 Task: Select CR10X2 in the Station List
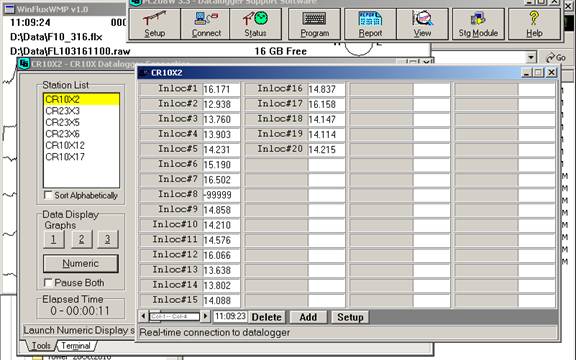tap(81, 99)
